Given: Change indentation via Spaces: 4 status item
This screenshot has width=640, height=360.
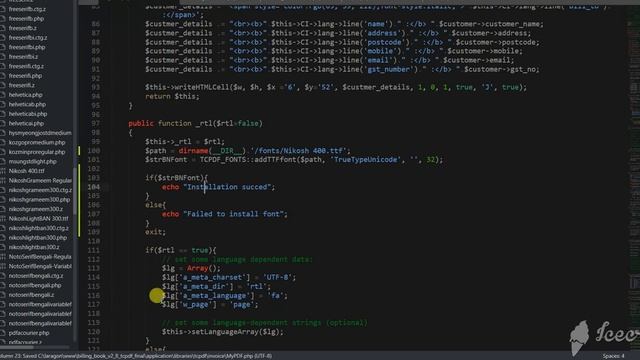Looking at the screenshot, I should (x=613, y=356).
